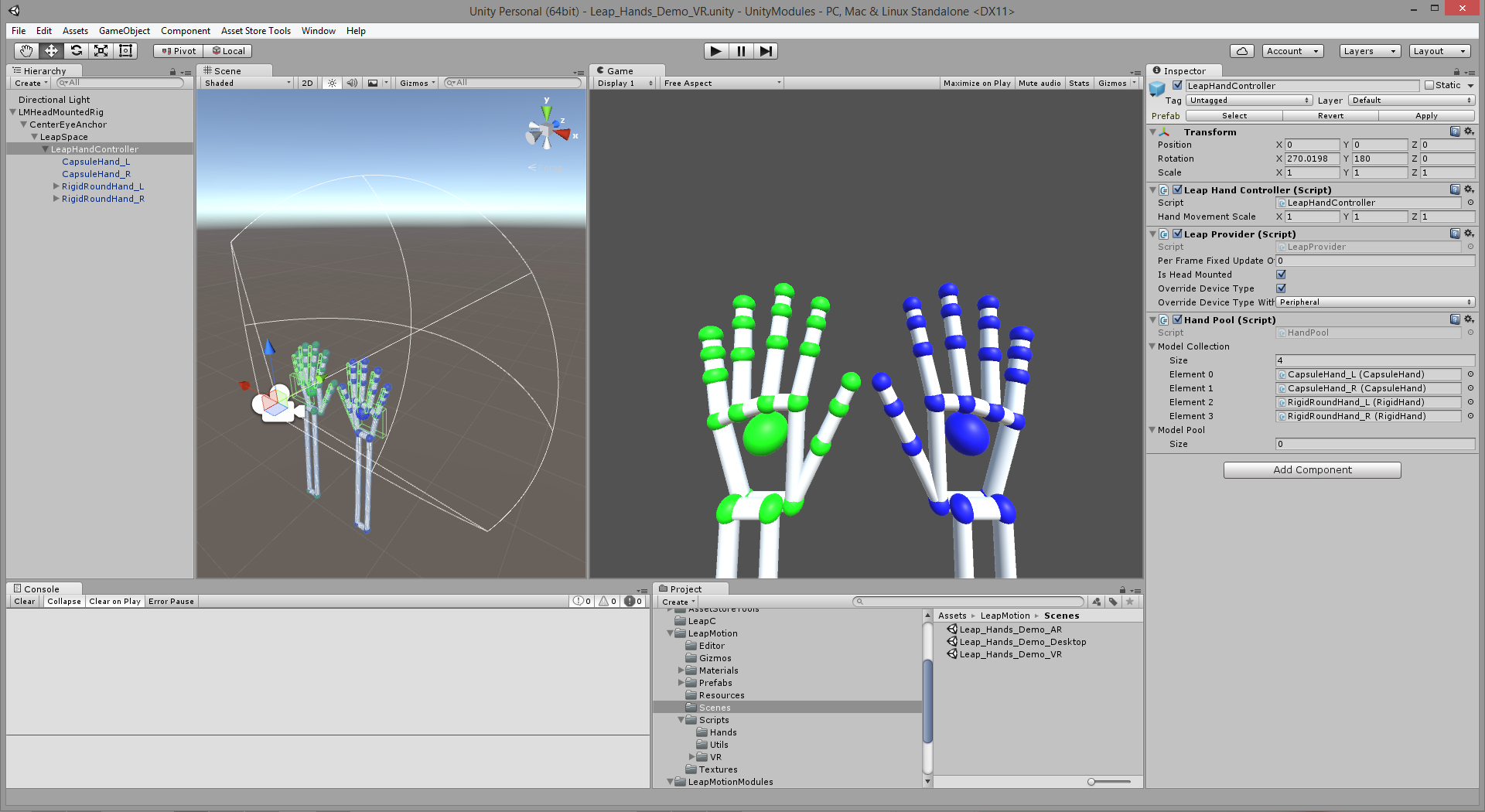
Task: Disable the Override Device Type checkbox
Action: [1281, 288]
